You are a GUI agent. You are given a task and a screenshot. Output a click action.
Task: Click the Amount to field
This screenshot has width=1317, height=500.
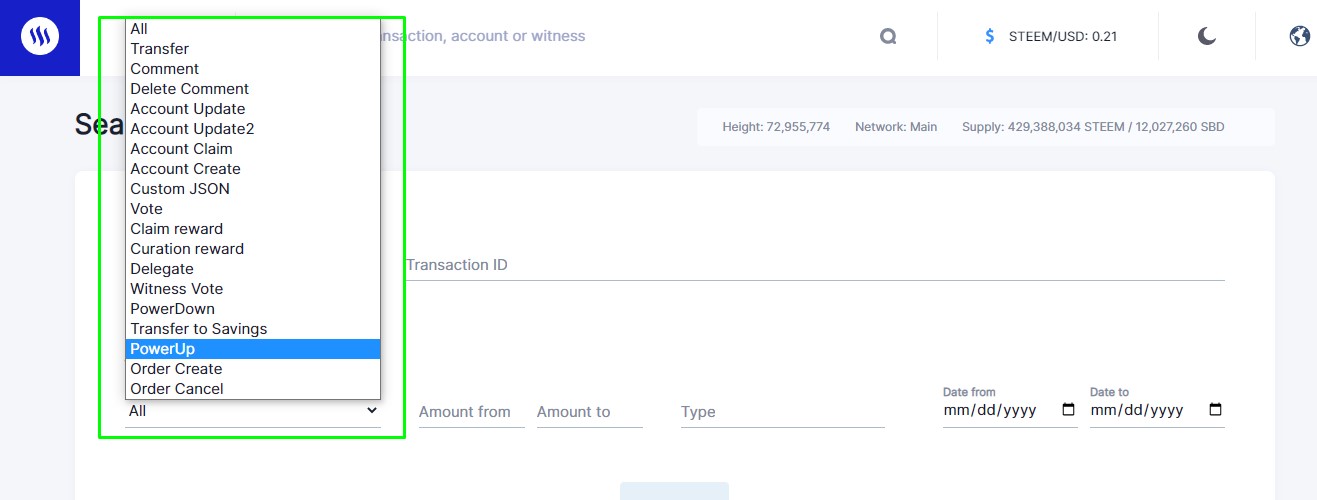(589, 412)
